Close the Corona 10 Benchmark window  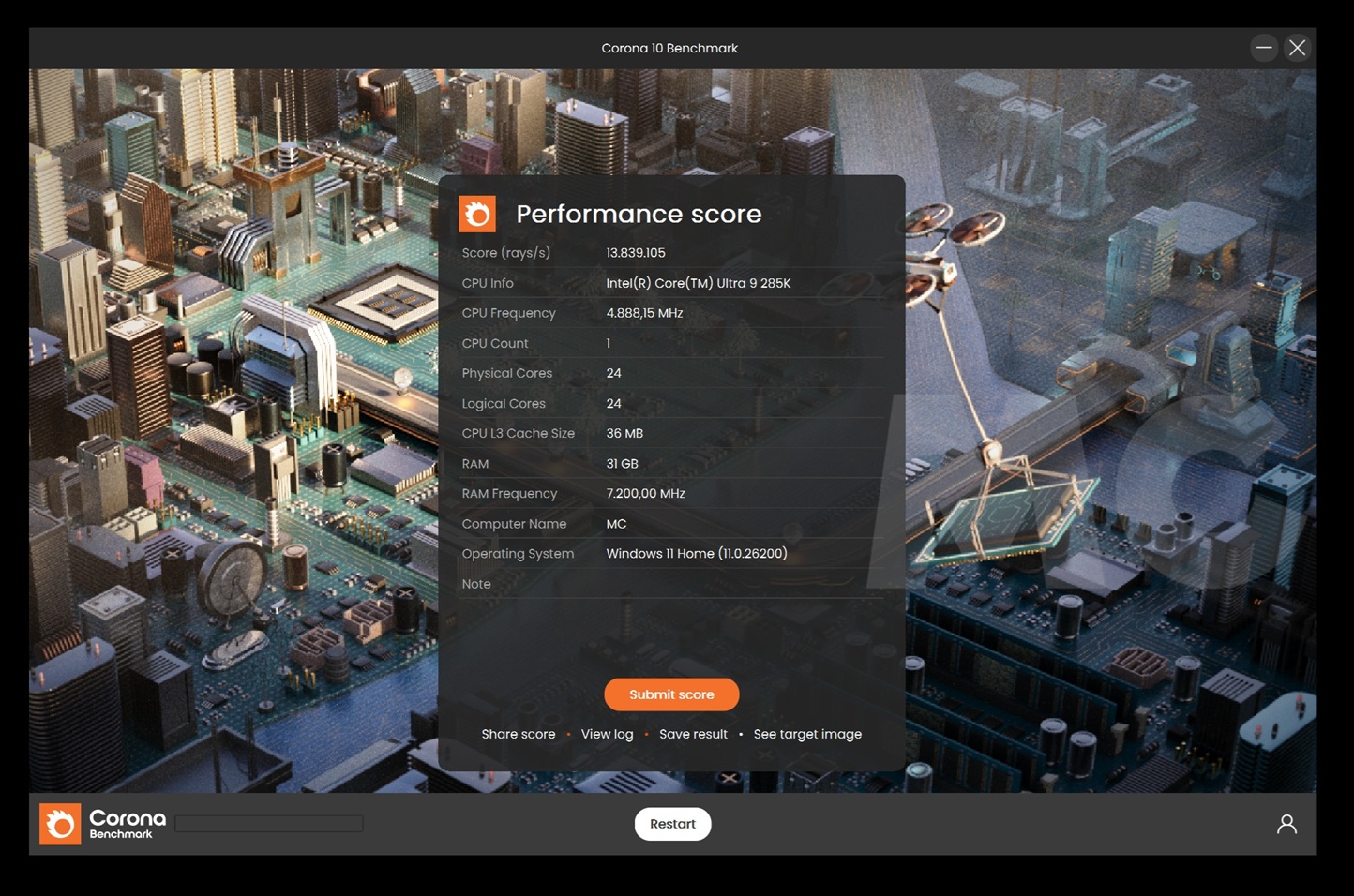point(1297,48)
